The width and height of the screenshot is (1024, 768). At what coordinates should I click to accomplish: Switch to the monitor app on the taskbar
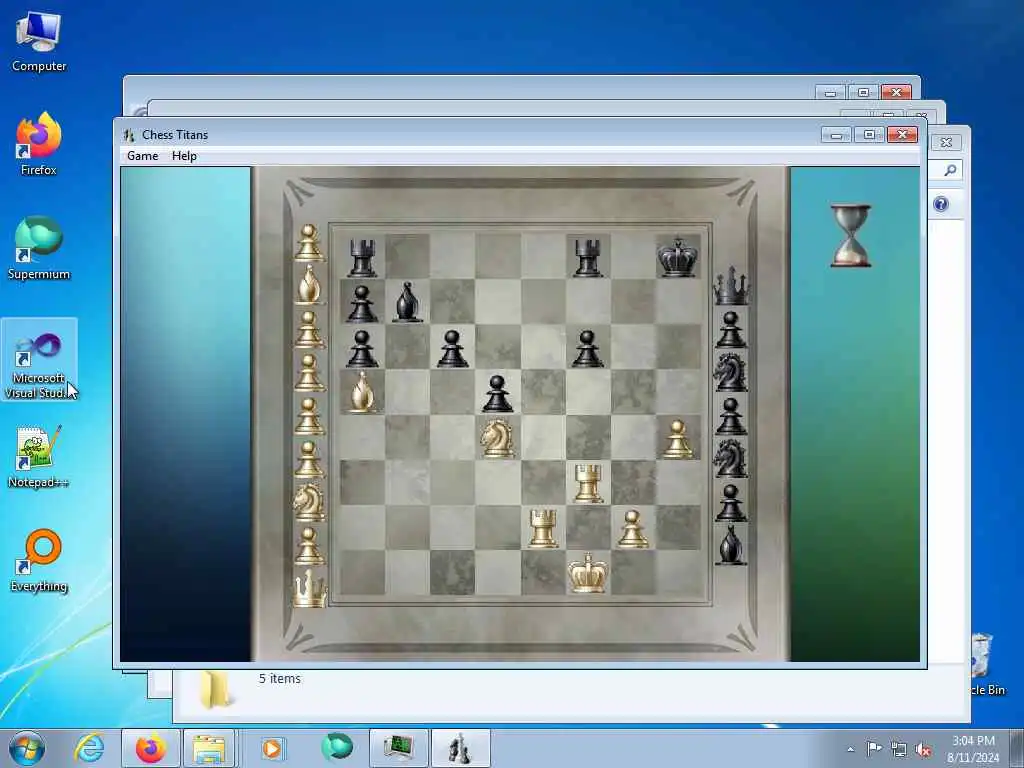tap(399, 748)
